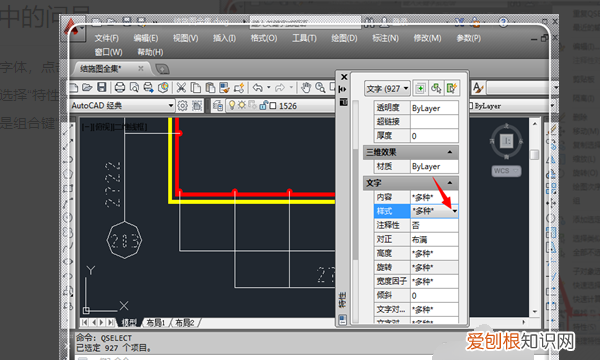Open the 帮助(H) menu

[x=150, y=52]
